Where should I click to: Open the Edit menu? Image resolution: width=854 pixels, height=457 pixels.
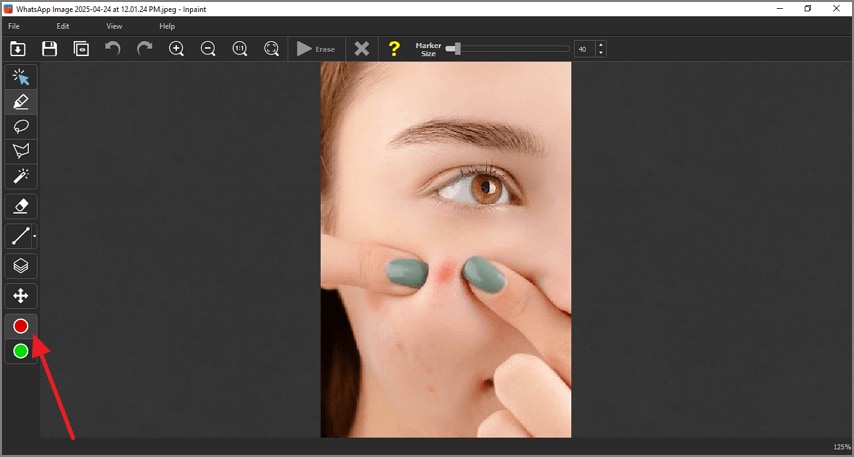[x=63, y=26]
